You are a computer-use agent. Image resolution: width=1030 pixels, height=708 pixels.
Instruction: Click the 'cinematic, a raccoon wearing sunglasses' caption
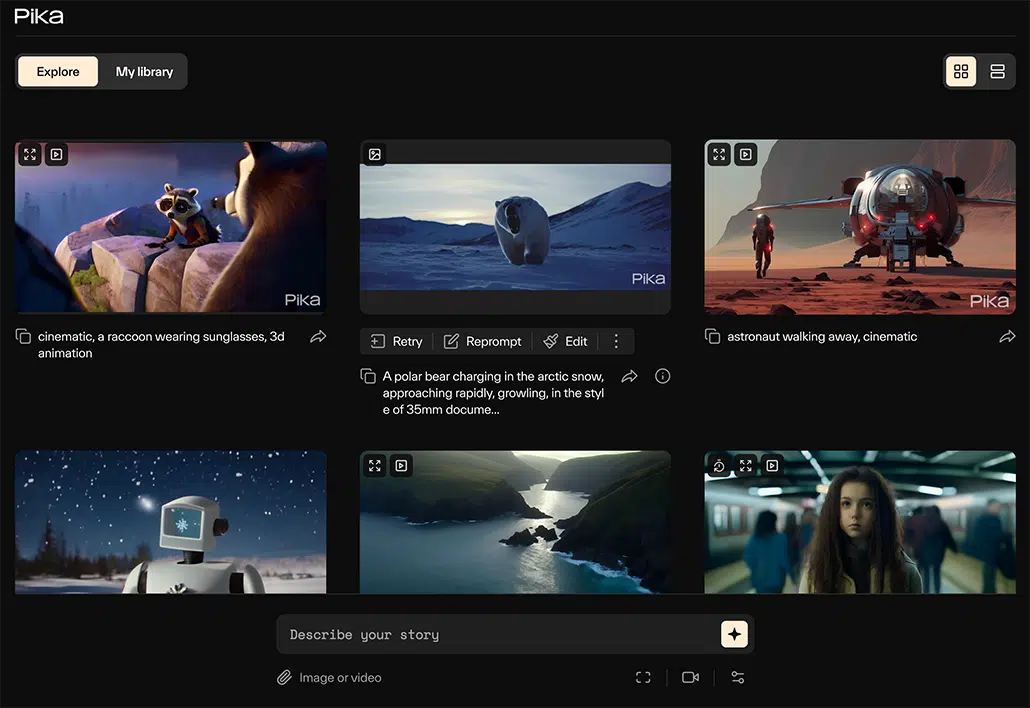pyautogui.click(x=161, y=345)
